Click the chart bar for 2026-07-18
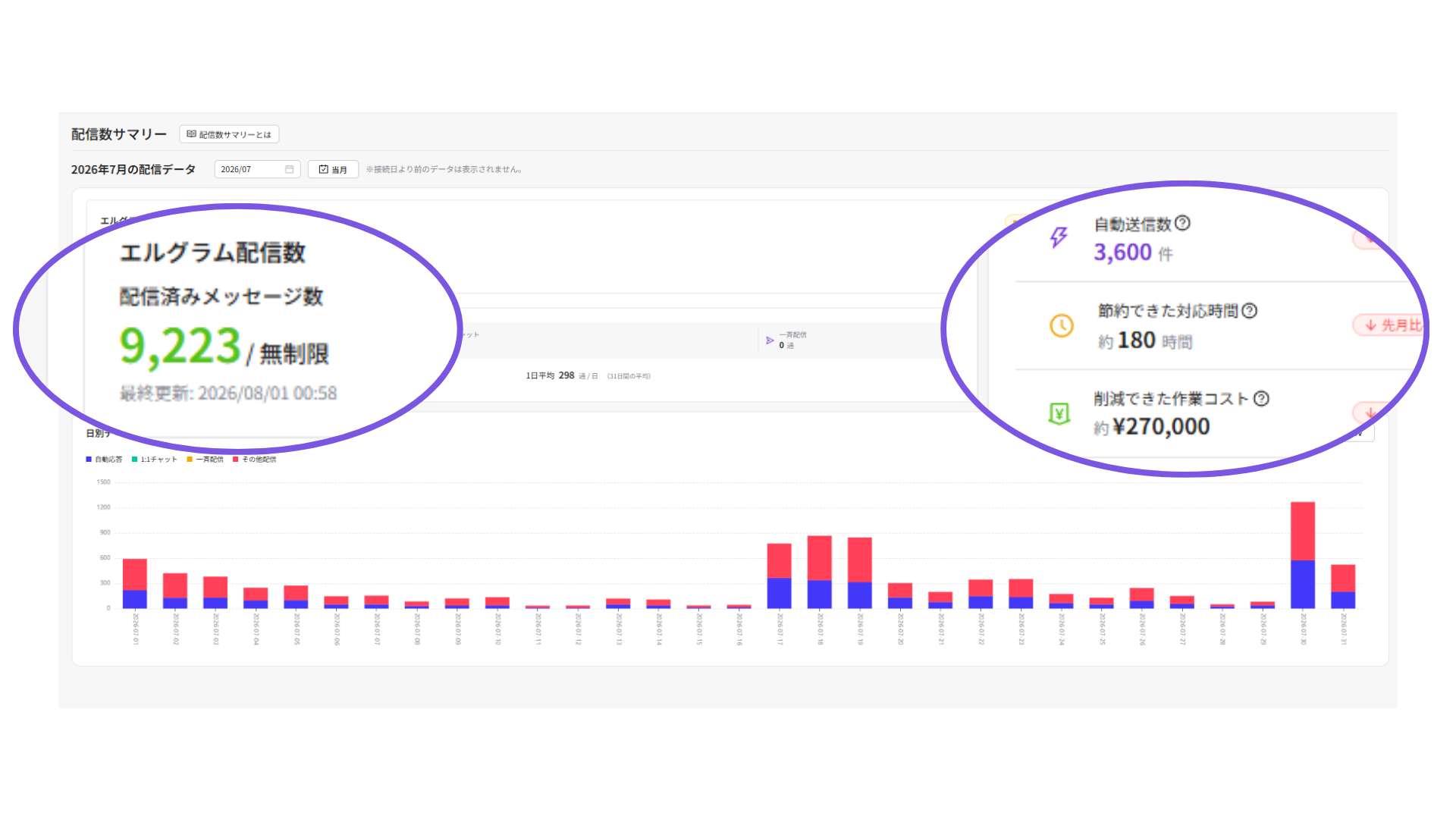1456x819 pixels. point(820,572)
